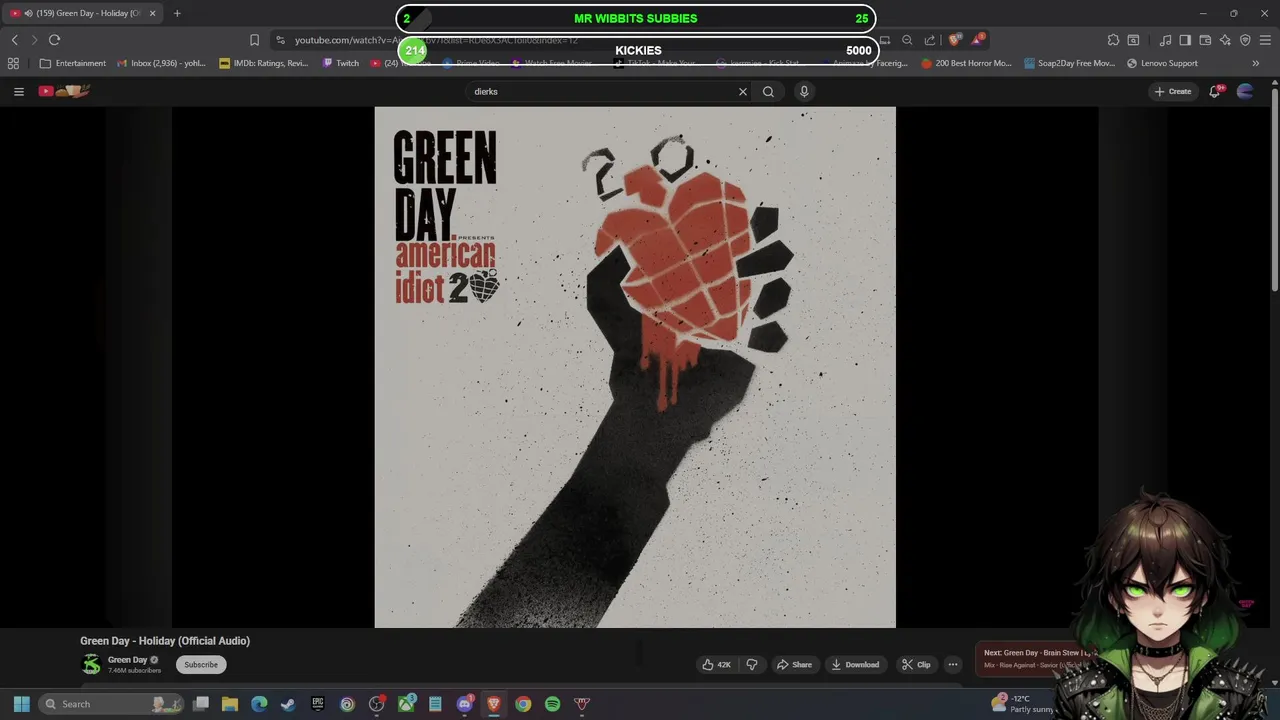Expand the bookmarks overflow chevron
The height and width of the screenshot is (720, 1280).
click(x=1256, y=63)
